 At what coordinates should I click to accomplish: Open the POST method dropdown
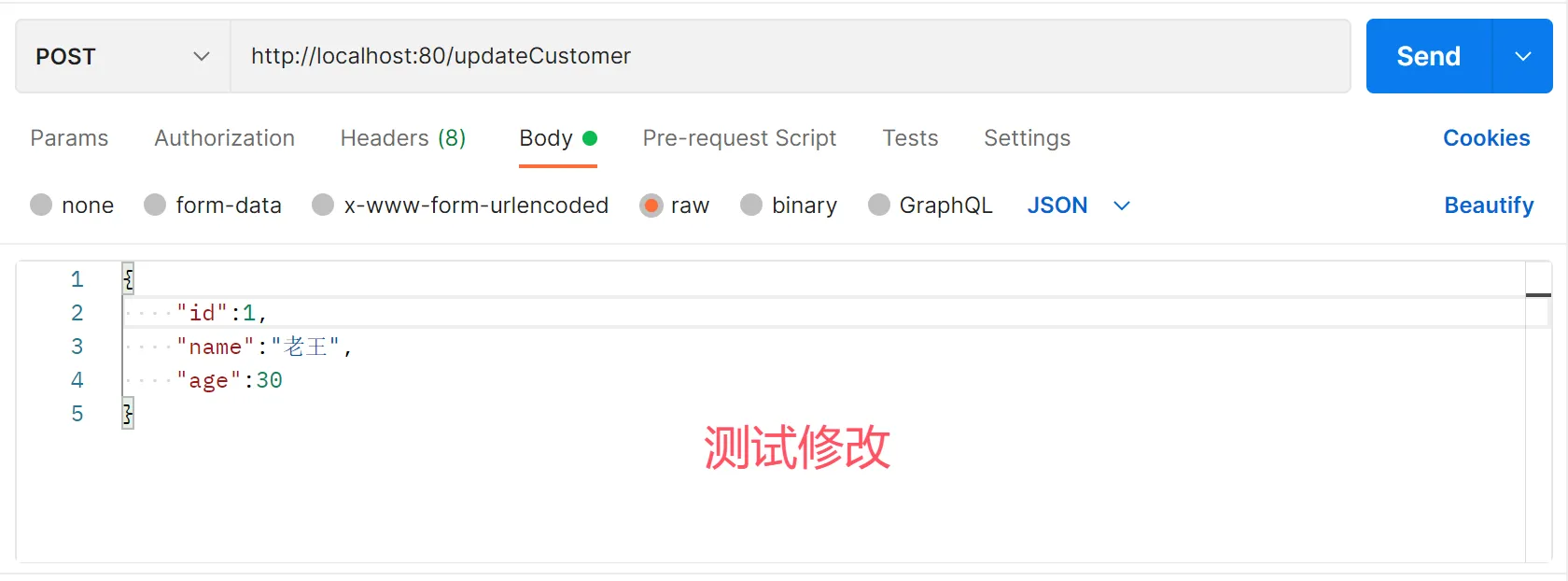(x=122, y=56)
